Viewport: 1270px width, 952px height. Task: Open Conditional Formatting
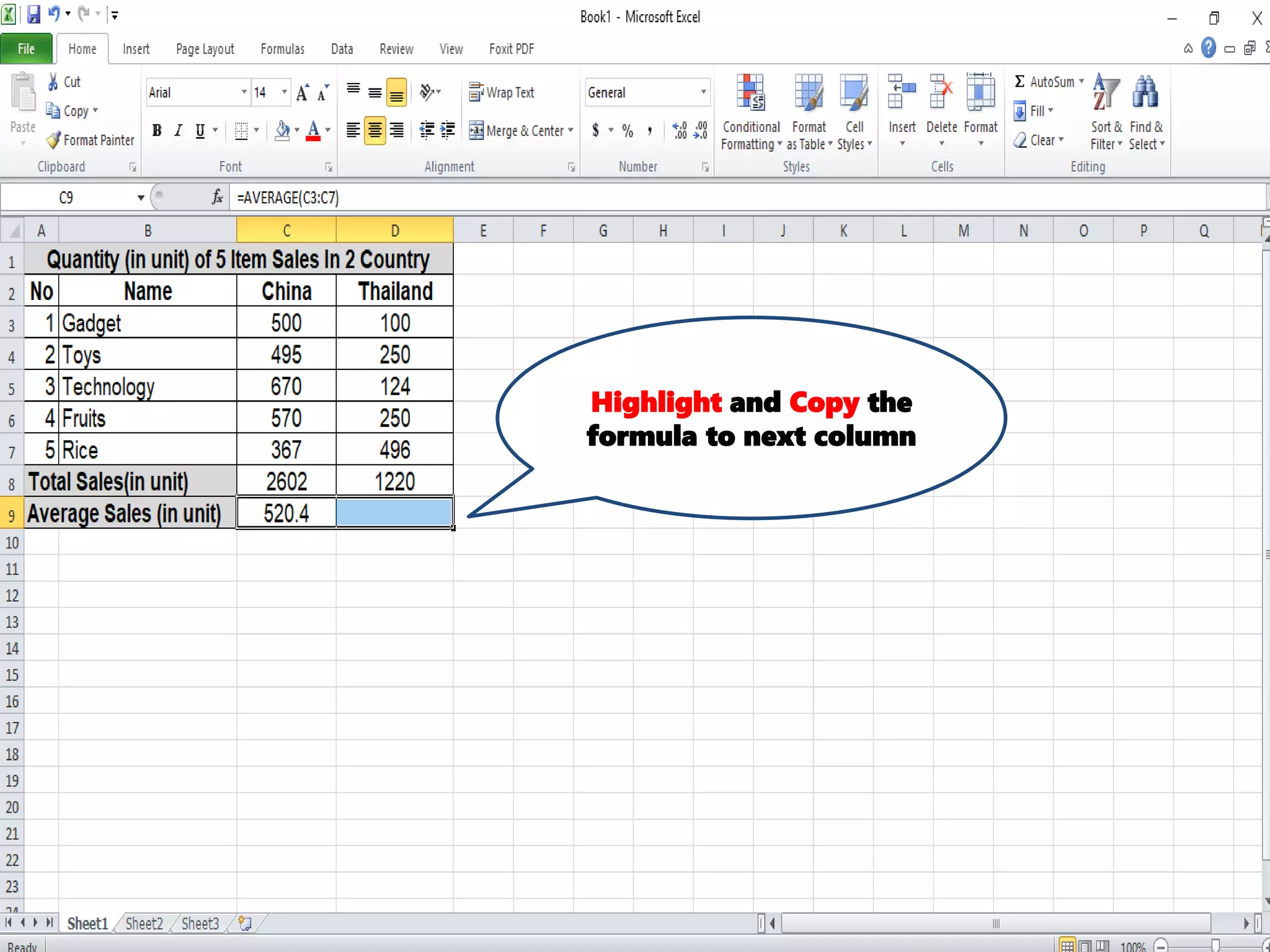pos(751,112)
